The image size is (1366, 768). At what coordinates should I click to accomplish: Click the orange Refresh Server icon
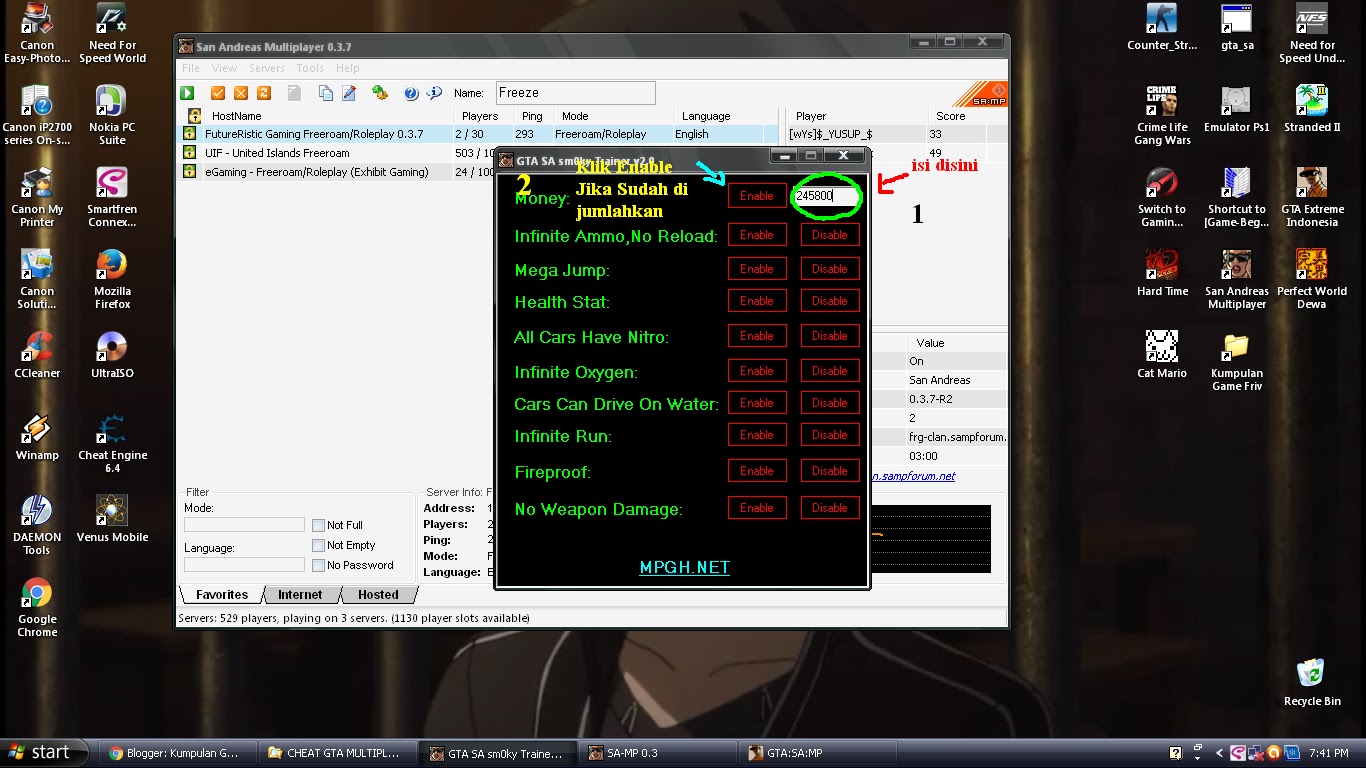tap(264, 93)
